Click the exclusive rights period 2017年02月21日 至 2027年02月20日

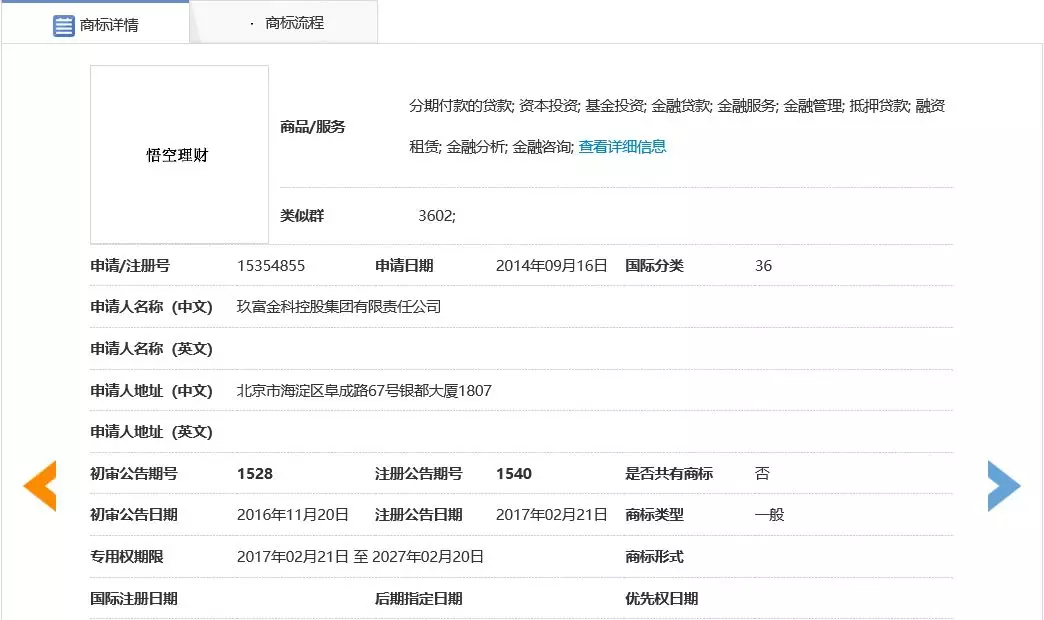(360, 557)
